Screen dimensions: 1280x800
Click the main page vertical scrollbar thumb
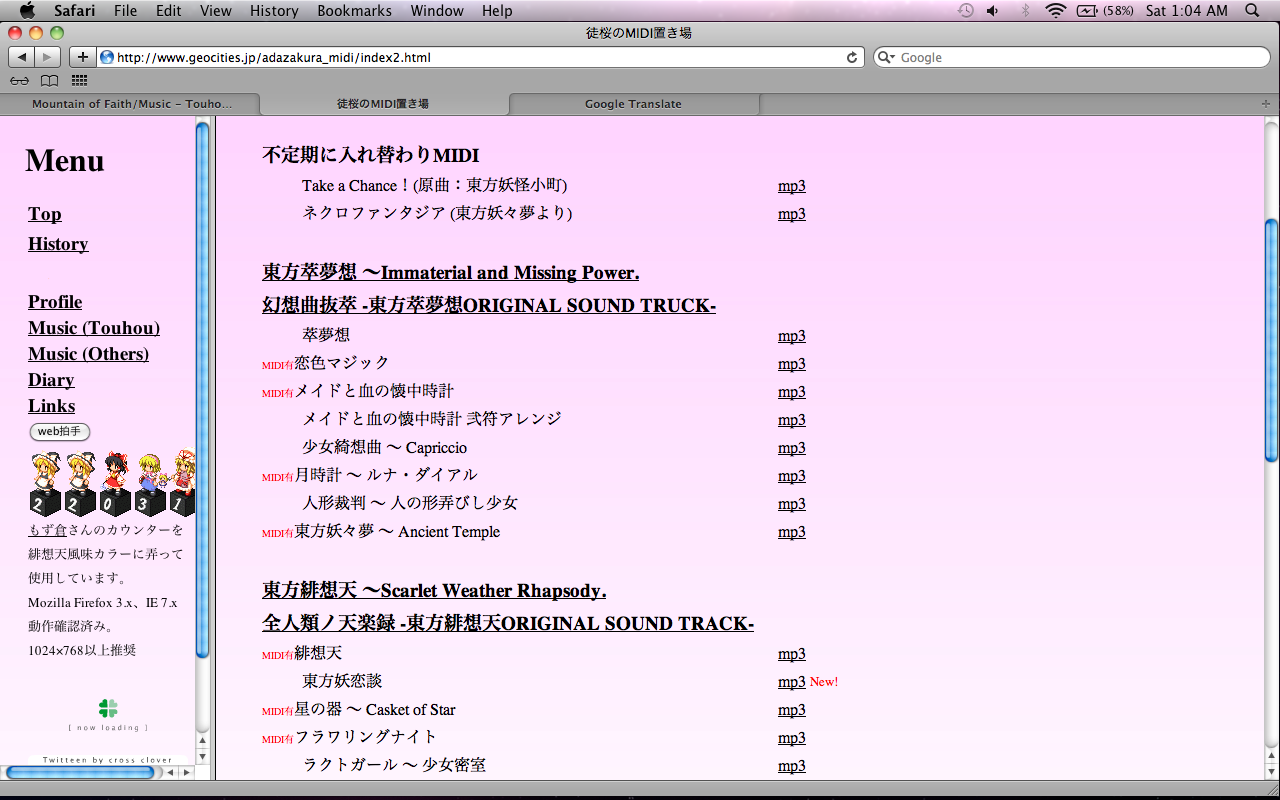1271,338
